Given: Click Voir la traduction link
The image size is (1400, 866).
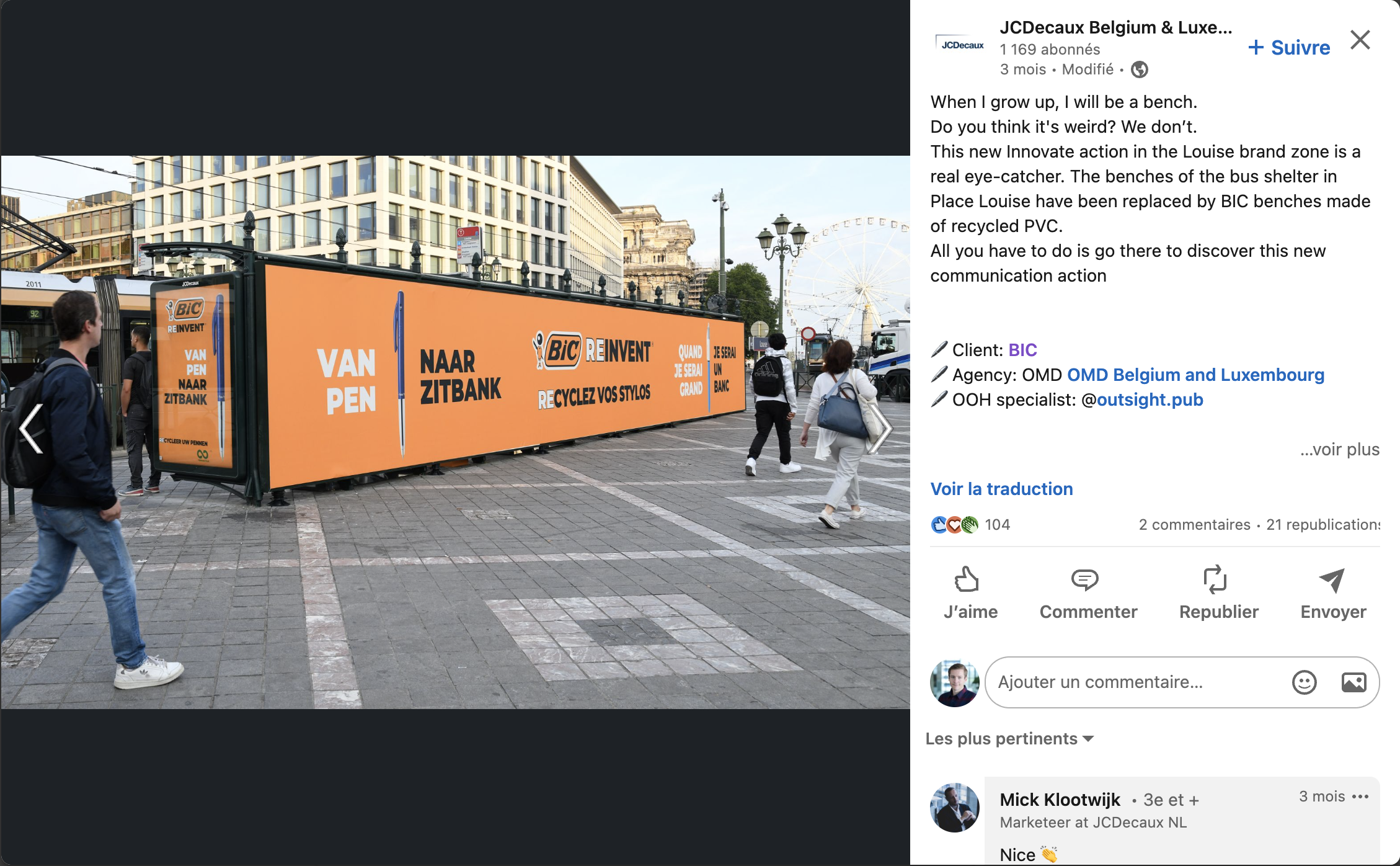Looking at the screenshot, I should coord(1001,489).
